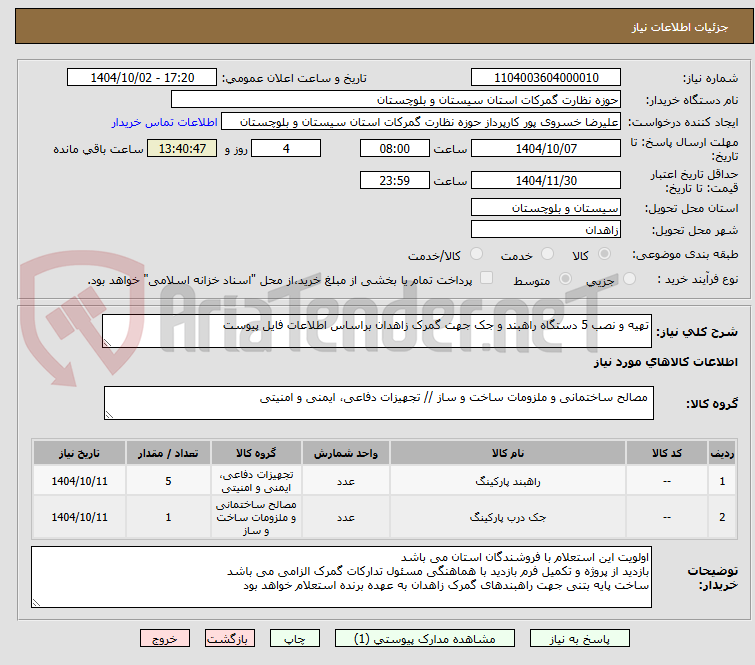Select the خدمت radio button
Viewport: 755px width, 665px height.
547,254
